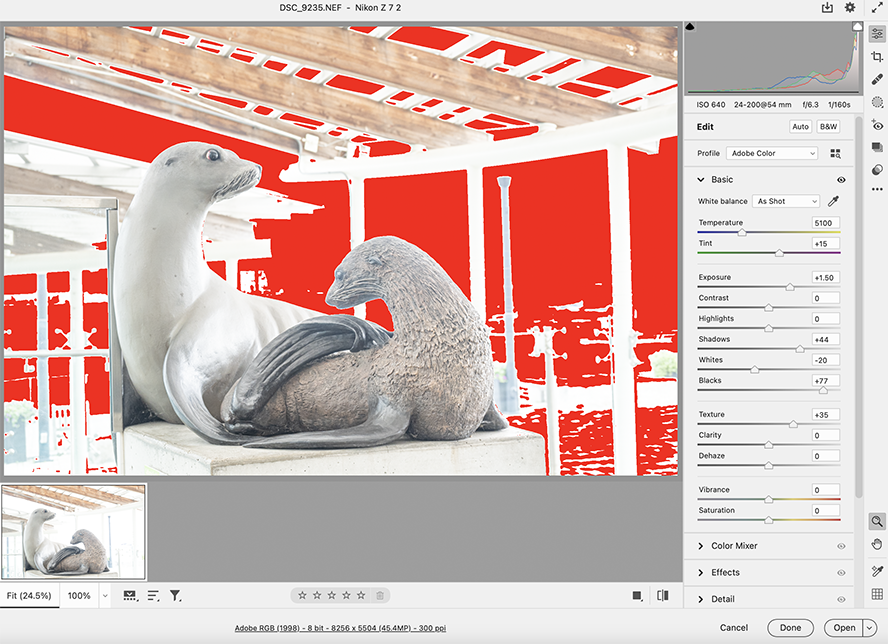Toggle visibility of Basic panel edits
The width and height of the screenshot is (888, 644).
(841, 180)
